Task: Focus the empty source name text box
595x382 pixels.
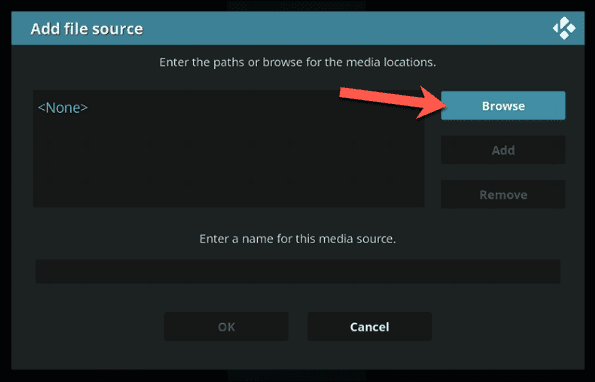Action: pos(298,271)
